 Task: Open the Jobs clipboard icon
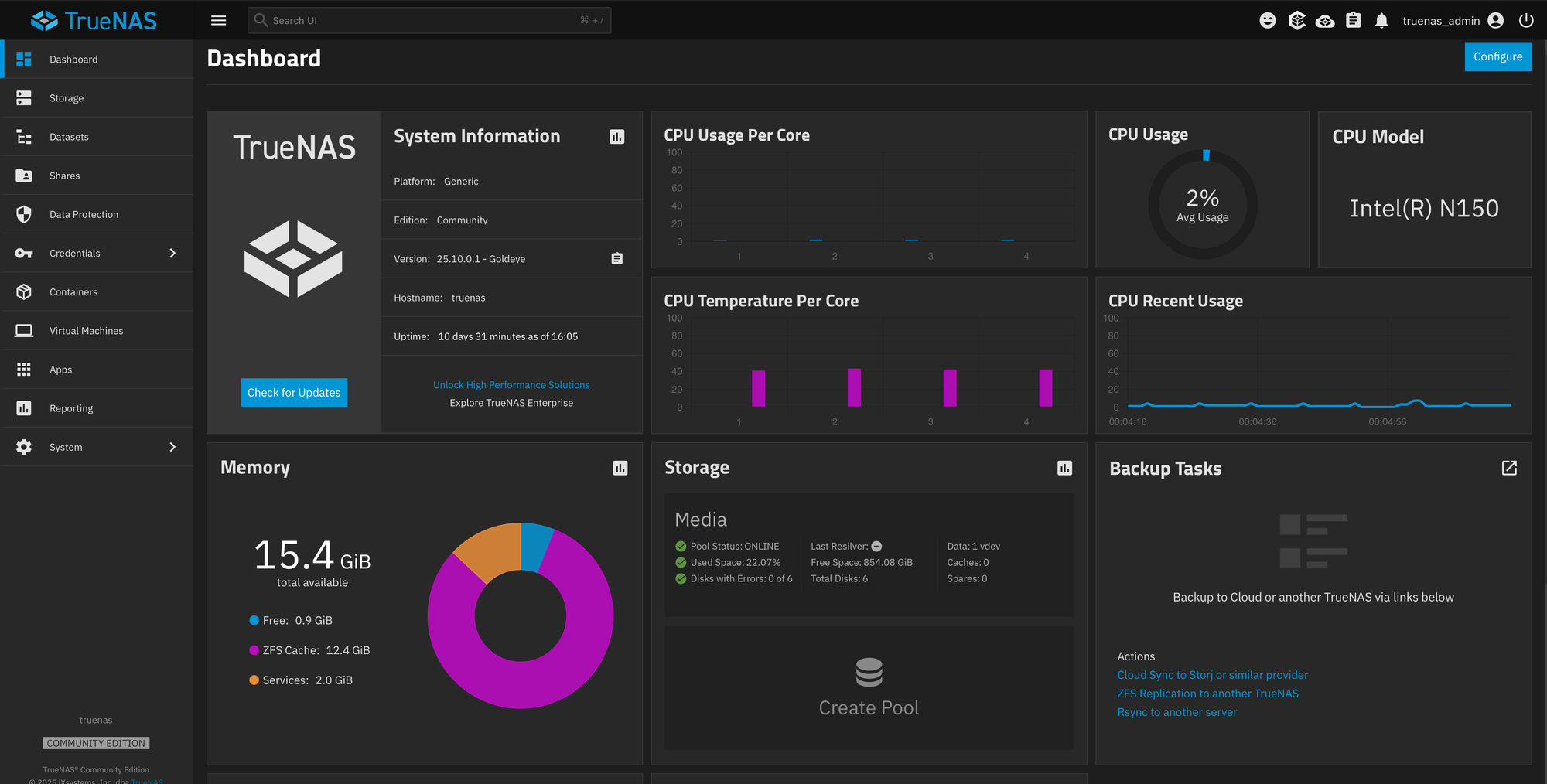[x=1353, y=21]
